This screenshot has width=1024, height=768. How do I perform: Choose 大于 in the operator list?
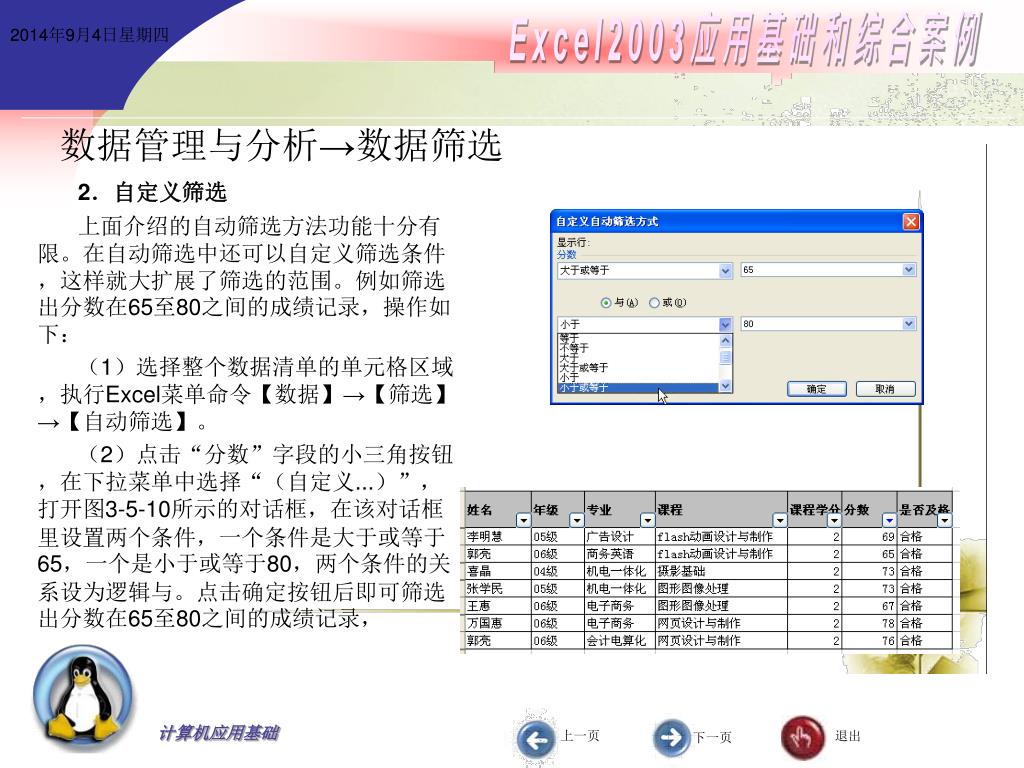point(637,358)
